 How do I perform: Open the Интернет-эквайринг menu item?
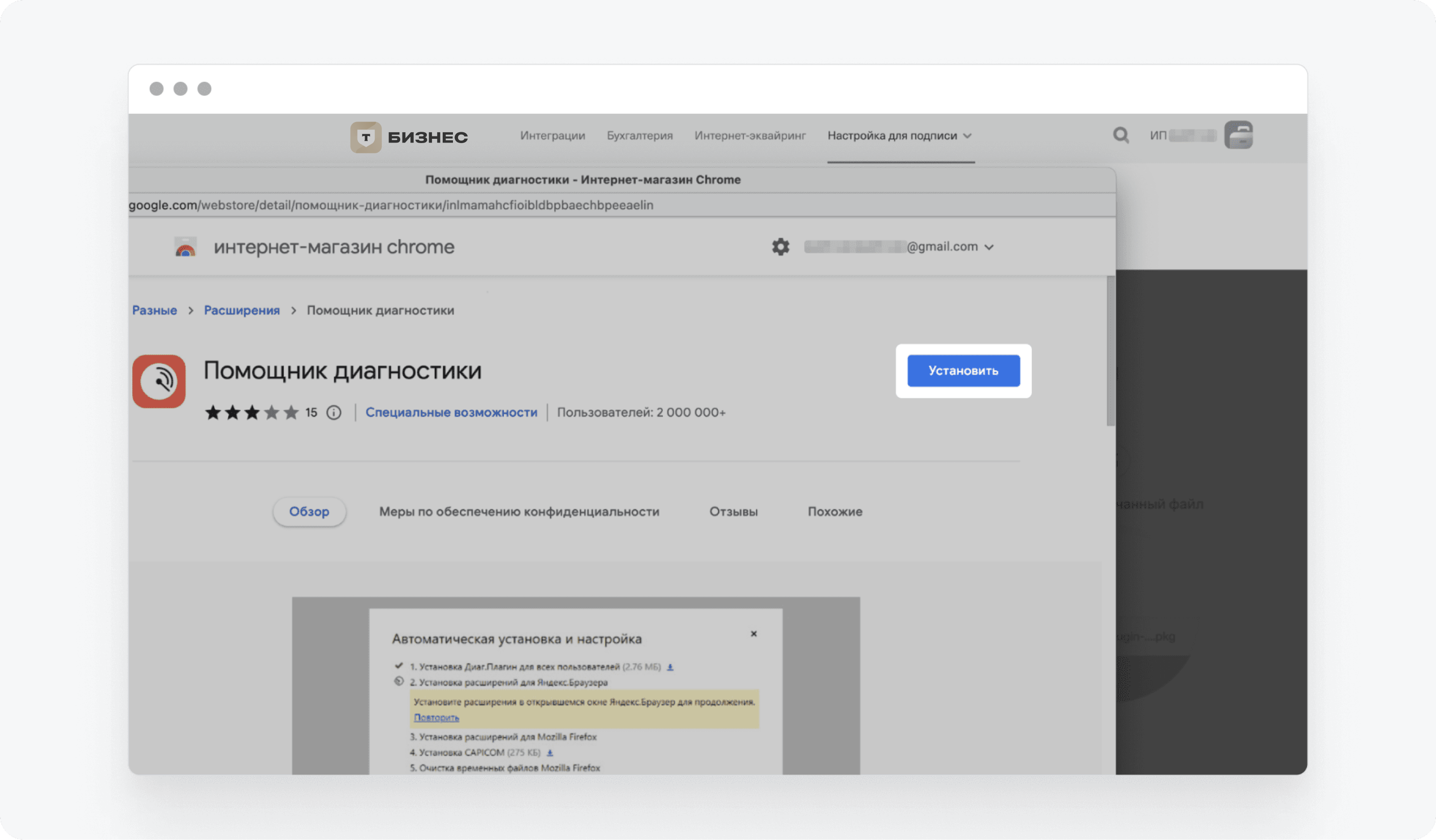750,136
